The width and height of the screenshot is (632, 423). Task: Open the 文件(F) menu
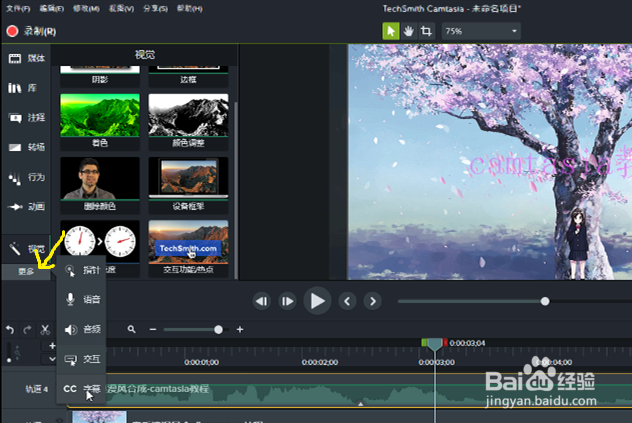[18, 8]
